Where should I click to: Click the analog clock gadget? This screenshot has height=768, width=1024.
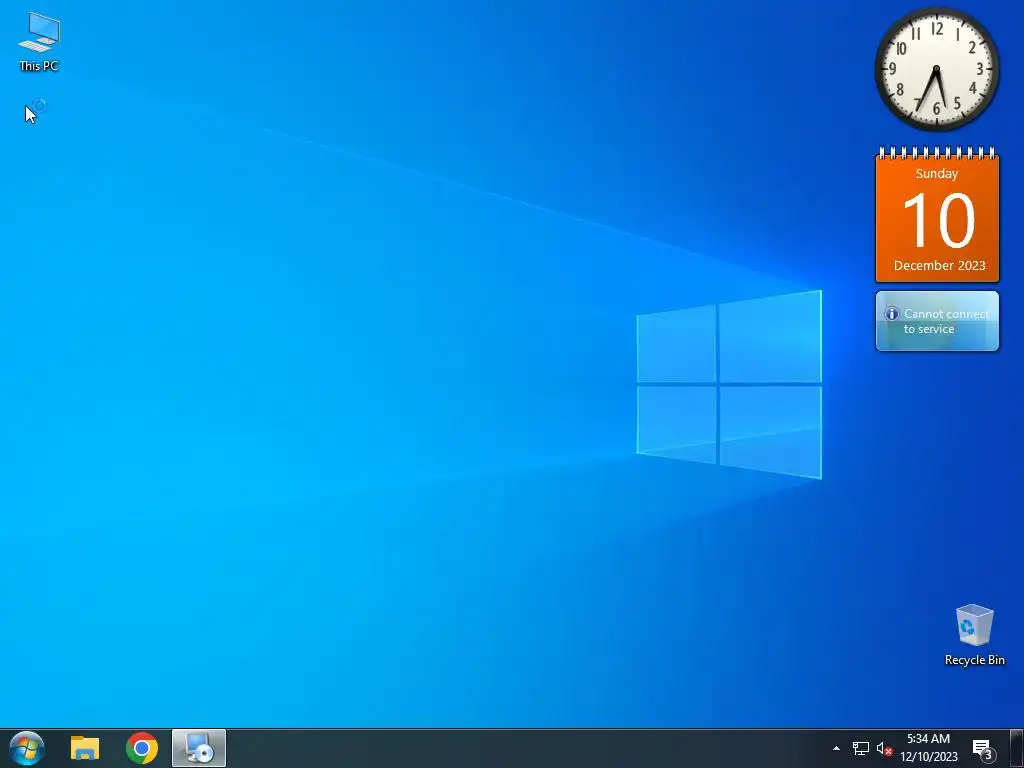pyautogui.click(x=936, y=69)
